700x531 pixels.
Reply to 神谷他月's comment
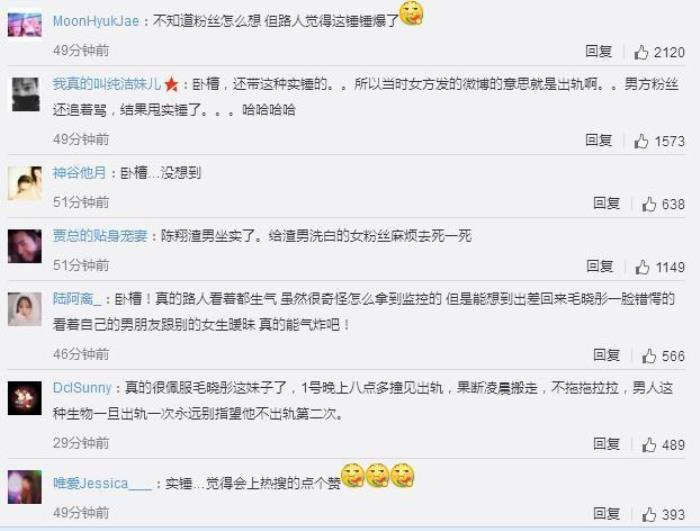(606, 203)
